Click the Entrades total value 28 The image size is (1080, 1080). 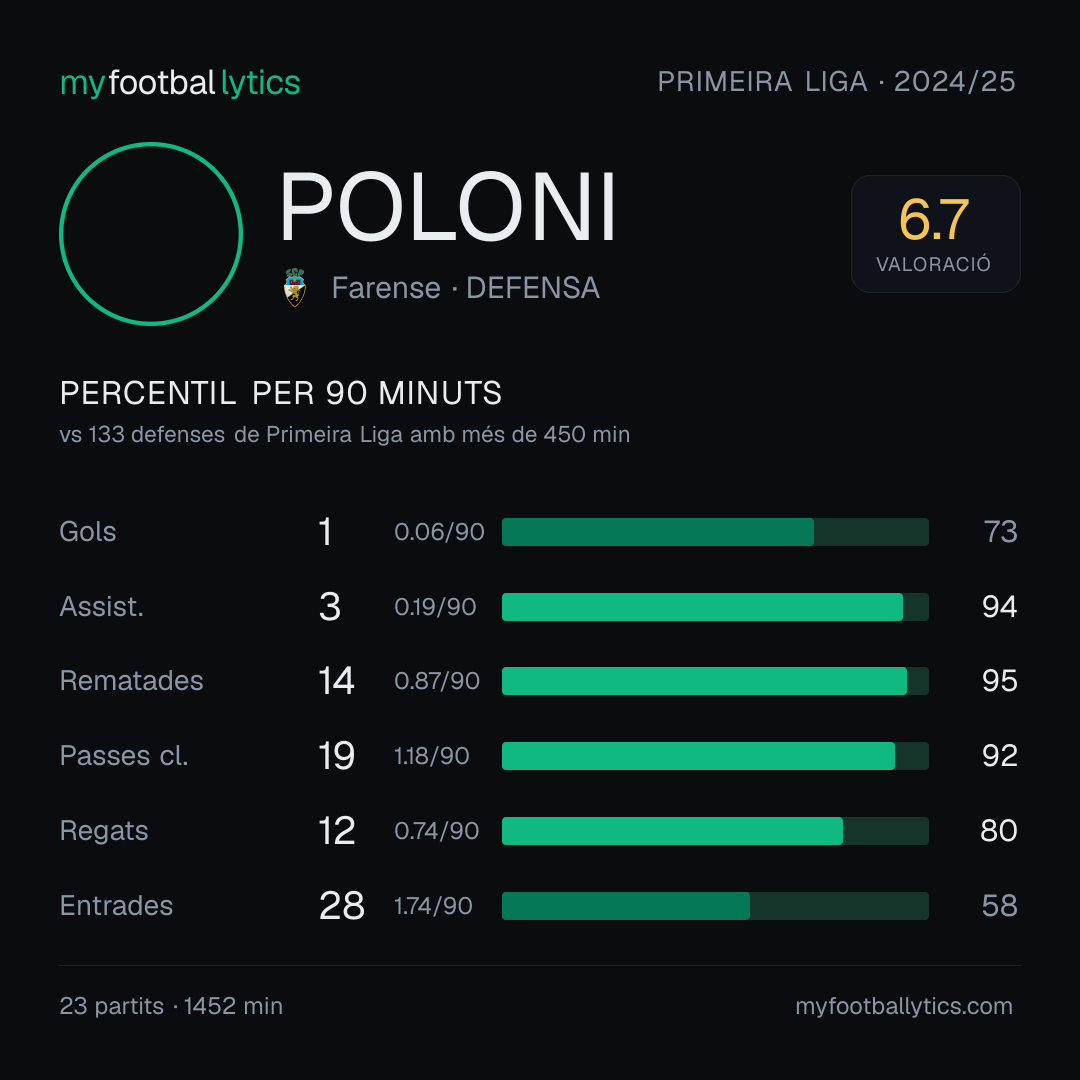342,906
